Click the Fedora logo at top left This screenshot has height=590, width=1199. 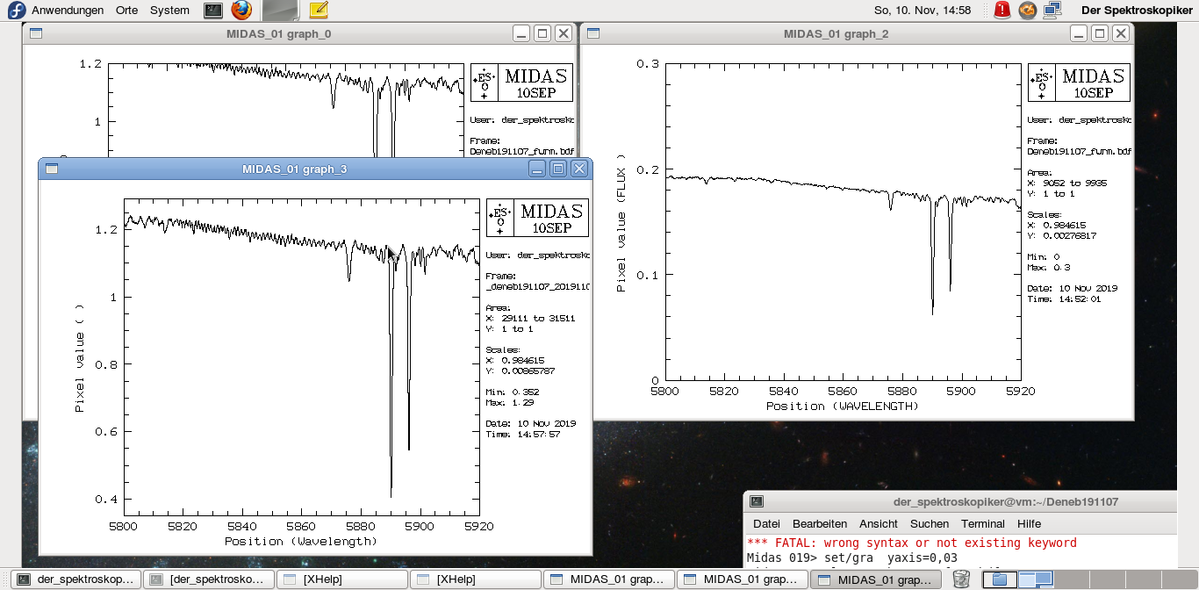coord(9,10)
